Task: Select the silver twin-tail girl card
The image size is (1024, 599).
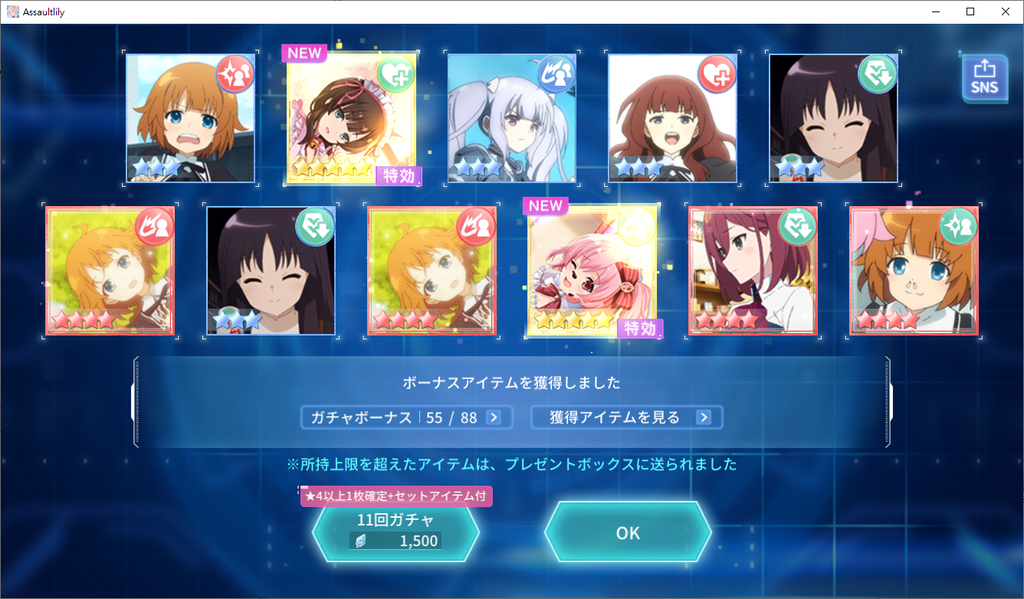Action: (x=512, y=118)
